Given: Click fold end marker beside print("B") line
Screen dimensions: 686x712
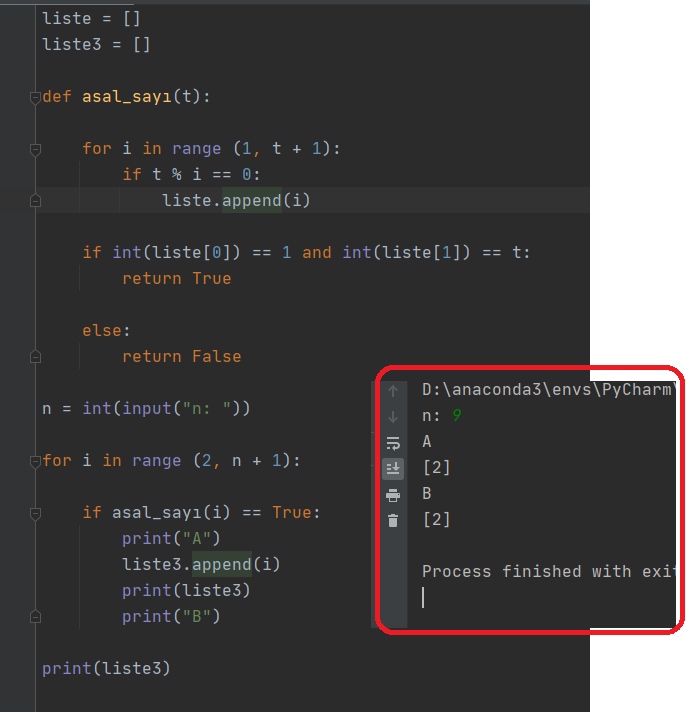Looking at the screenshot, I should tap(35, 617).
